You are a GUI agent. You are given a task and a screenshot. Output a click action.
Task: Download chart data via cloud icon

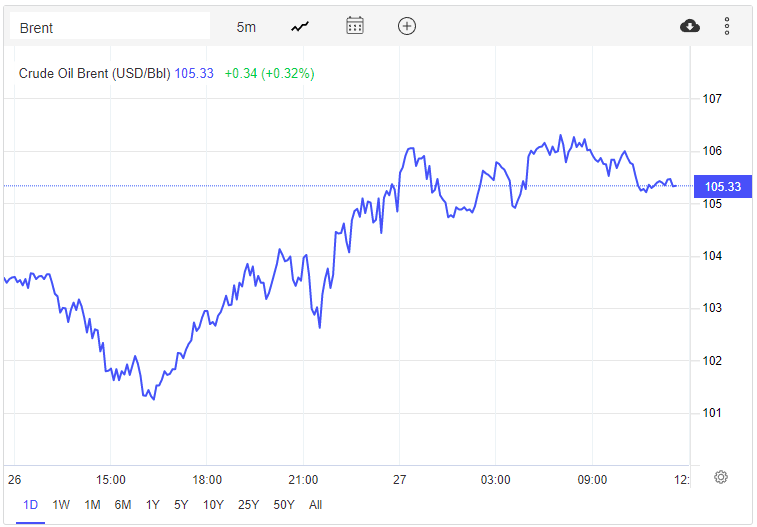(x=690, y=26)
